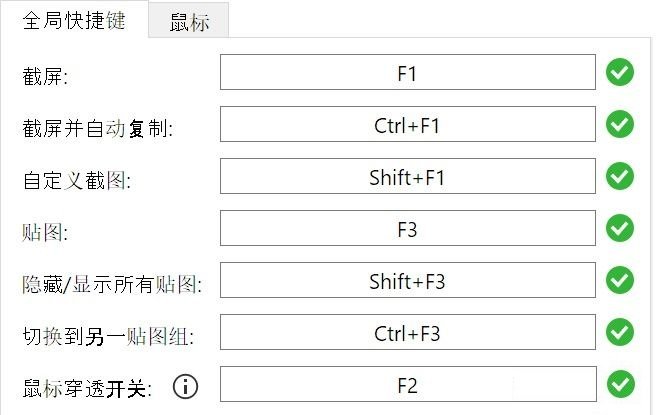Select the 全局快捷键 tab

[x=74, y=21]
